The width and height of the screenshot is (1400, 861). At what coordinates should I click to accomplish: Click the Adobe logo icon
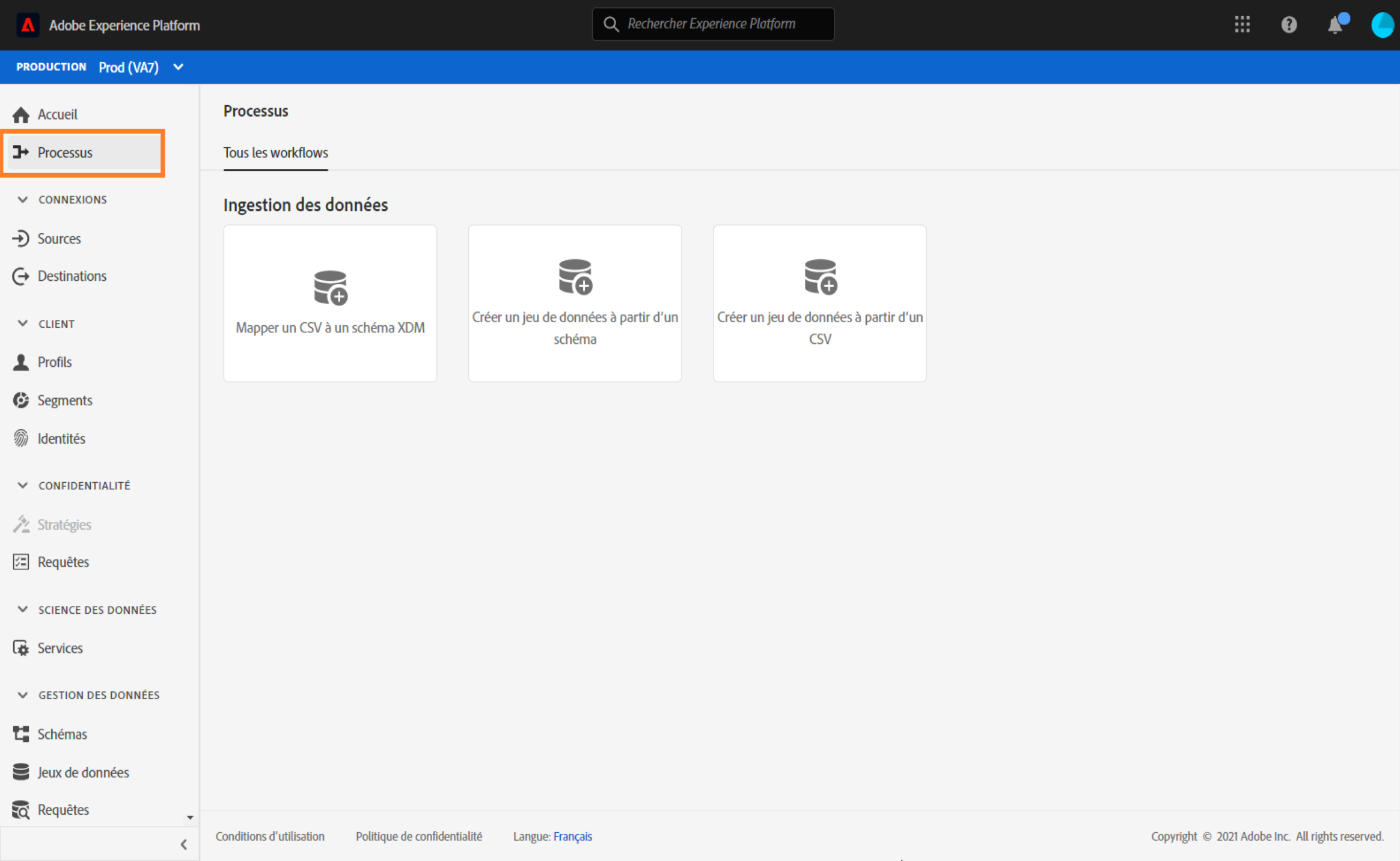point(28,25)
